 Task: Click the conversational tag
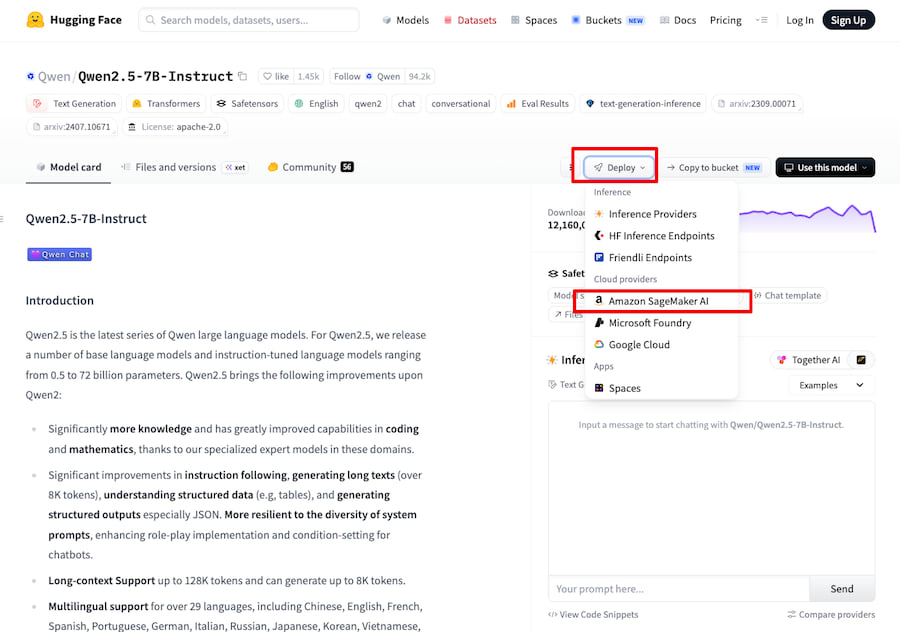[x=461, y=104]
